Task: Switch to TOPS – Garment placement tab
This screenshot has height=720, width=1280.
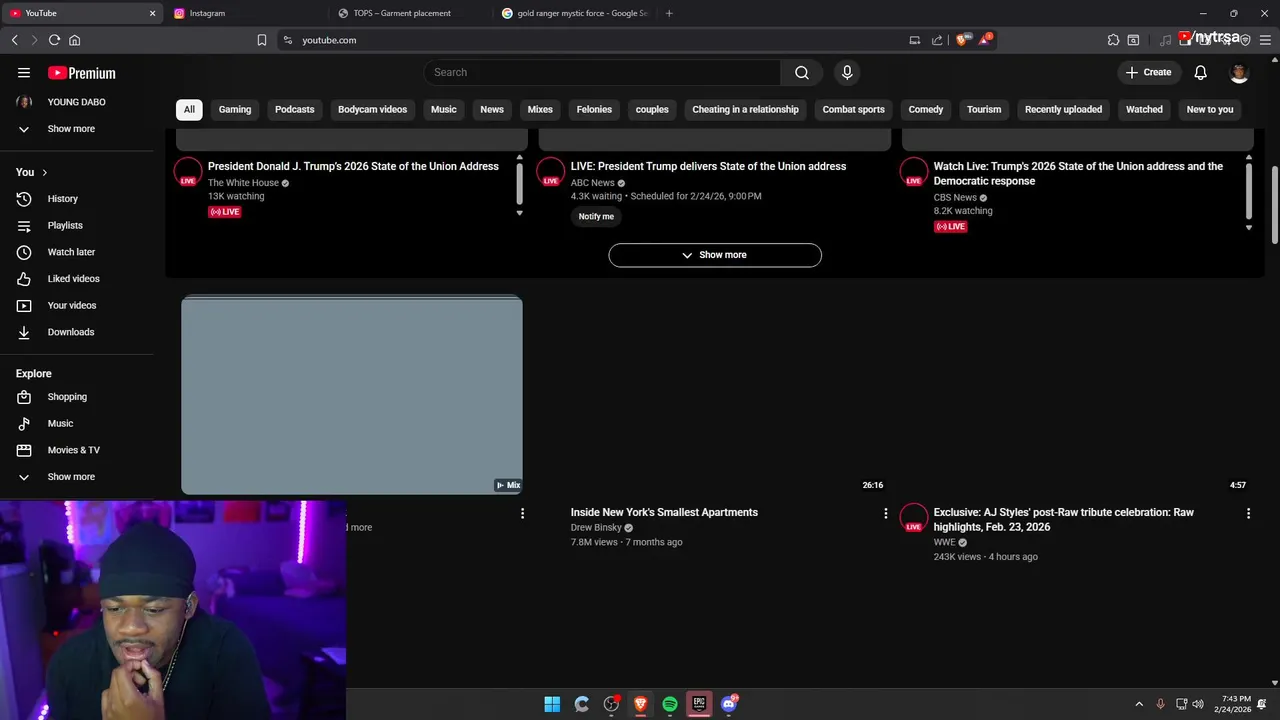Action: [x=410, y=13]
